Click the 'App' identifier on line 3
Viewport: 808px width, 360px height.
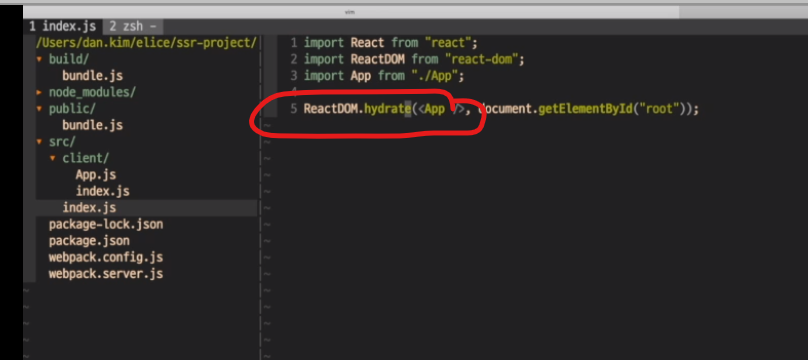[x=361, y=76]
